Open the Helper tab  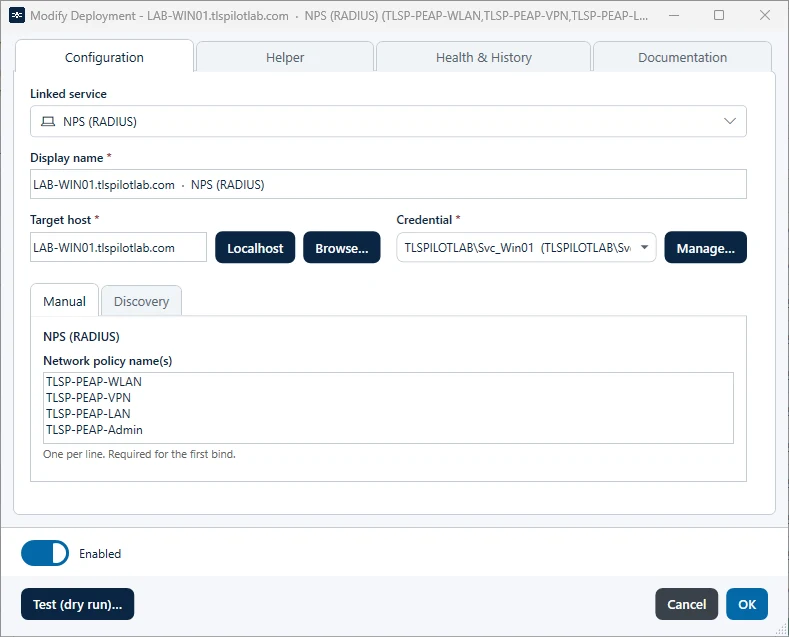tap(285, 57)
